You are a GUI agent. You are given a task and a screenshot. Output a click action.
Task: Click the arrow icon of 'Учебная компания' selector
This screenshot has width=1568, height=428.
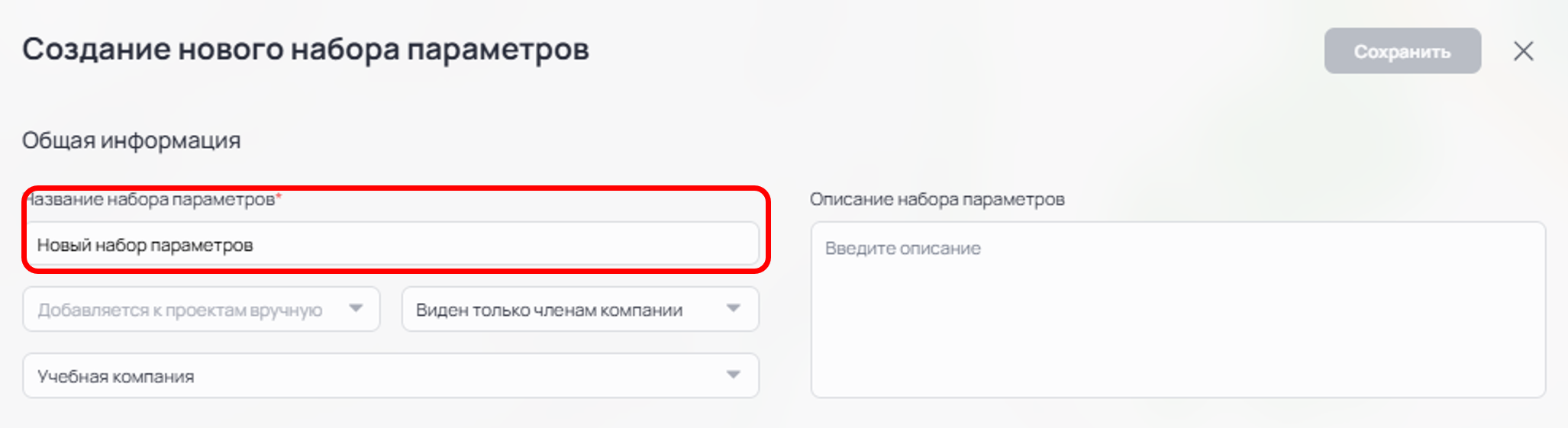(x=734, y=375)
